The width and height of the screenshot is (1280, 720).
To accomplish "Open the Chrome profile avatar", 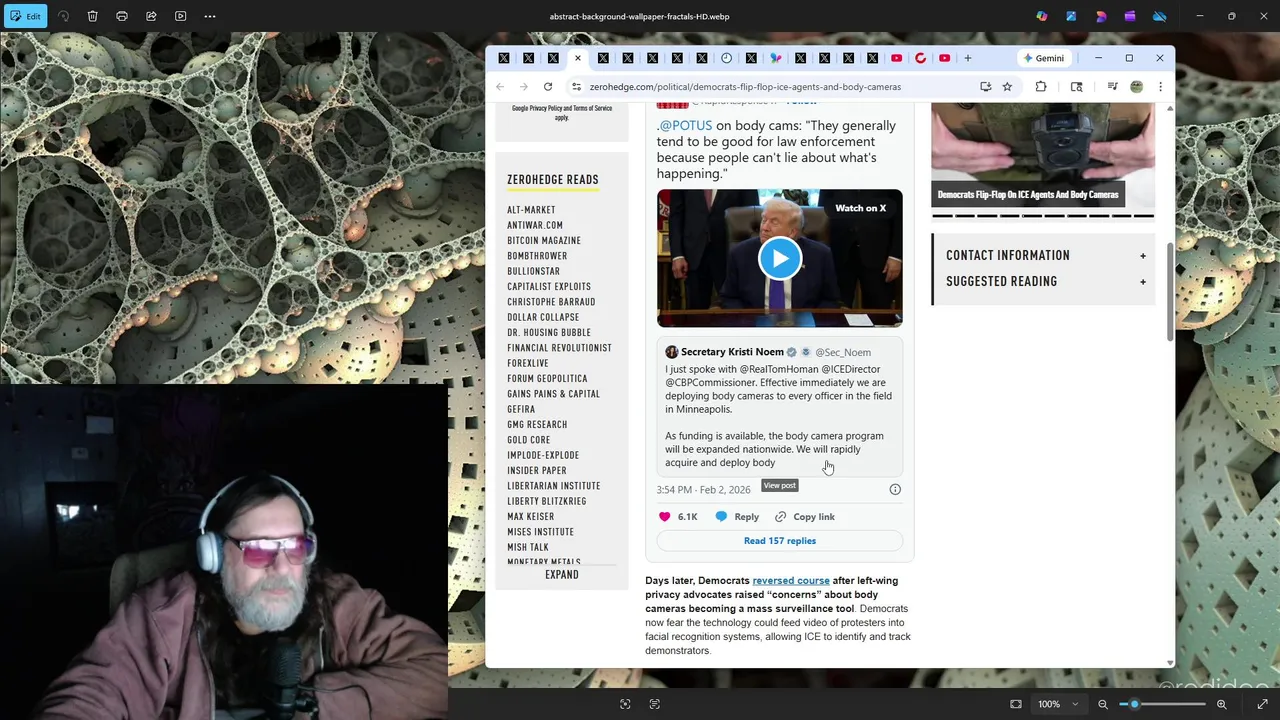I will (1136, 87).
